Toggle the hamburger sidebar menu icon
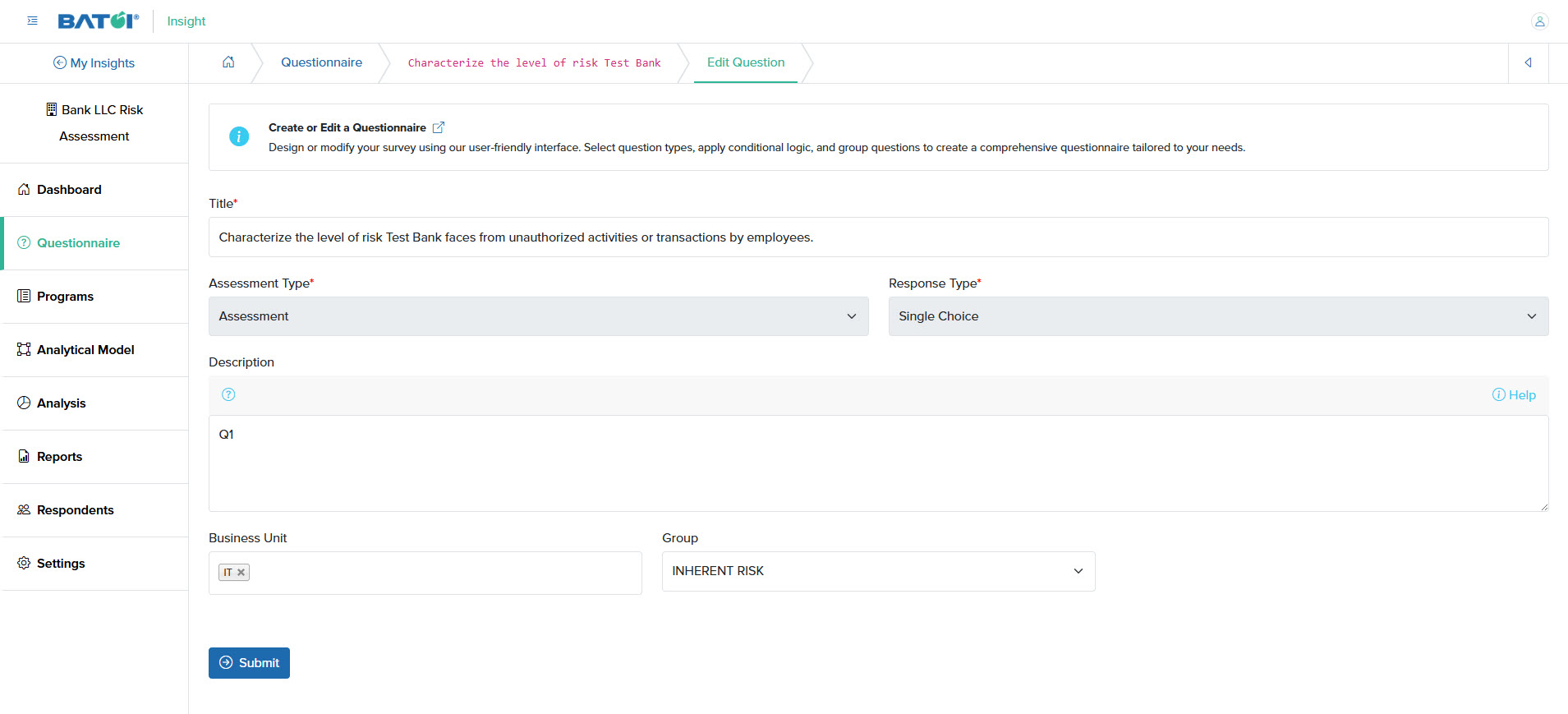Viewport: 1568px width, 714px height. tap(33, 21)
